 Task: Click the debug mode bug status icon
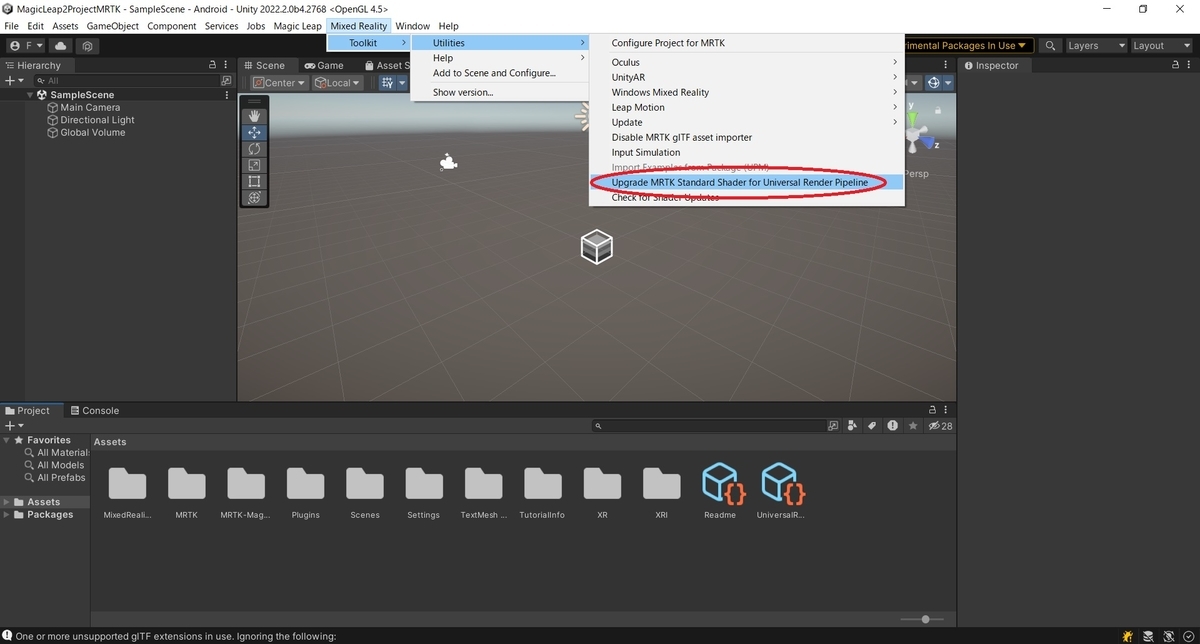[x=1128, y=636]
